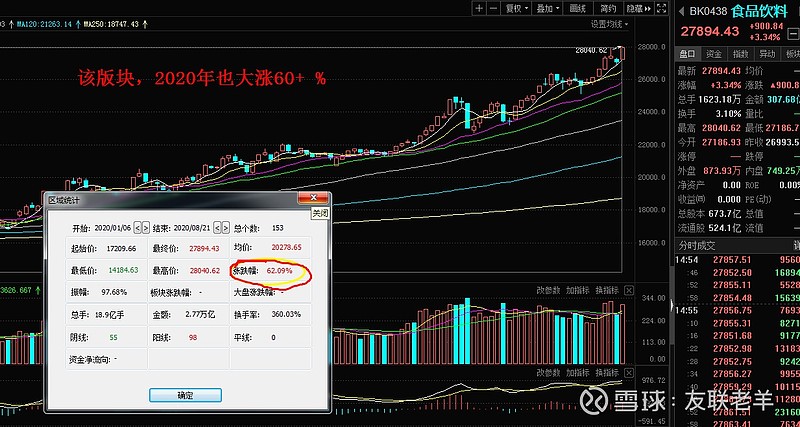Click volume panel 加指标 link

pos(578,290)
